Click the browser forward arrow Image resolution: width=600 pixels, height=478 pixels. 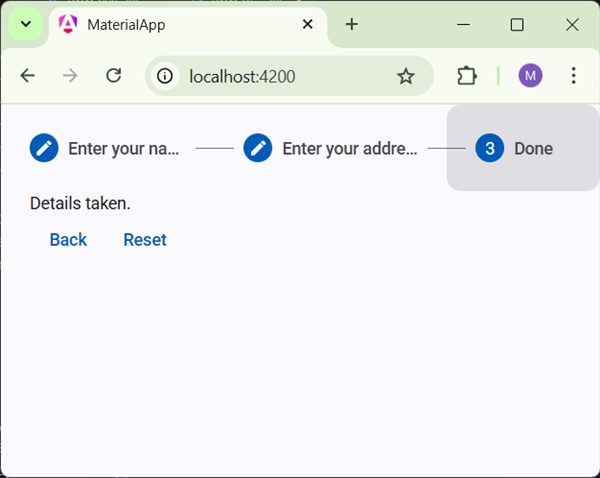point(70,76)
